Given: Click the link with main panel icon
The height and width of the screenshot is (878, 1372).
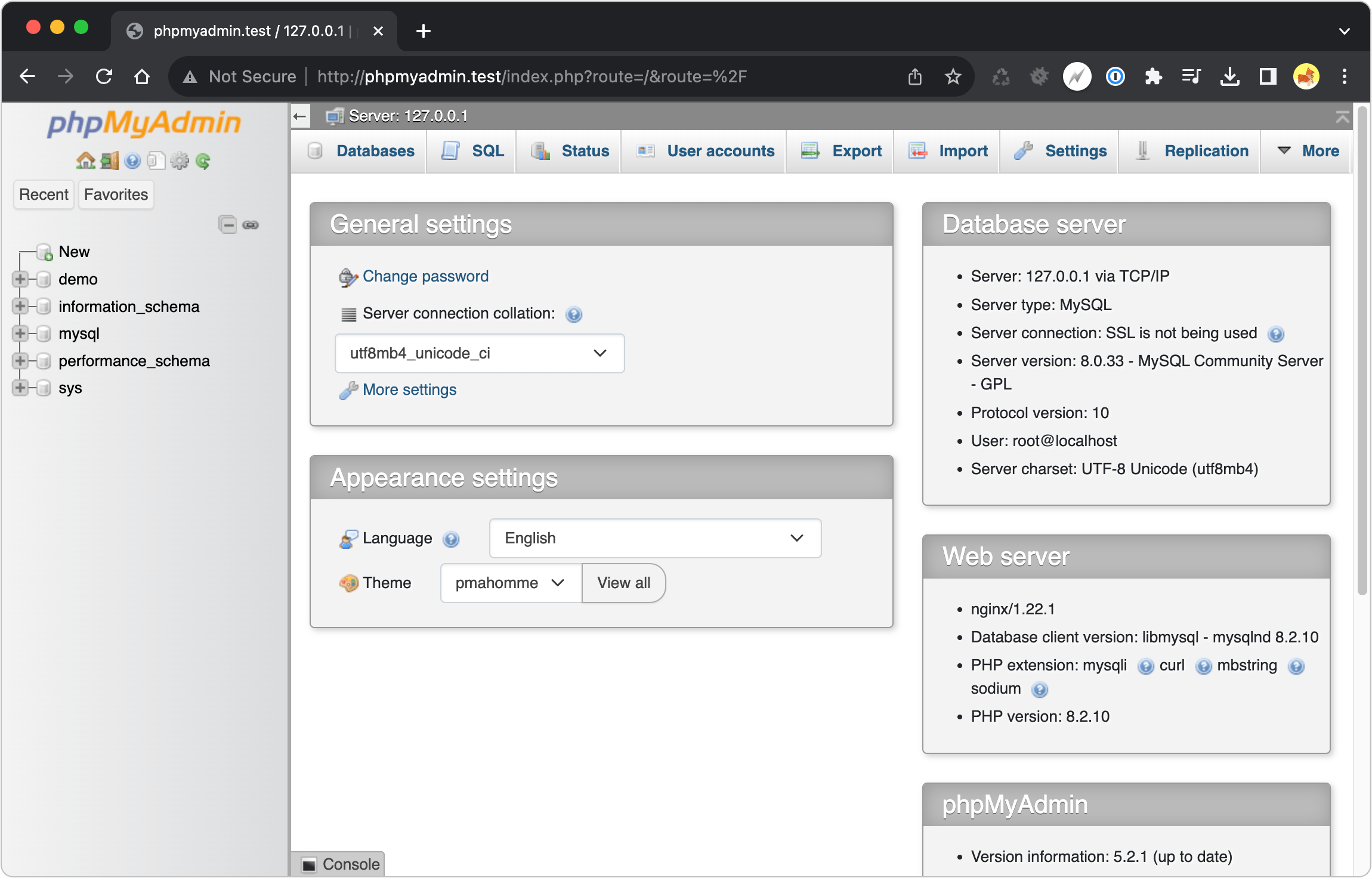Looking at the screenshot, I should (x=251, y=225).
